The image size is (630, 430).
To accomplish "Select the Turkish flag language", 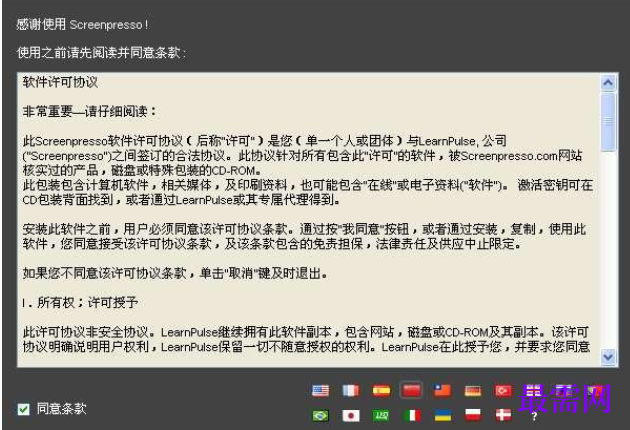I will 503,390.
